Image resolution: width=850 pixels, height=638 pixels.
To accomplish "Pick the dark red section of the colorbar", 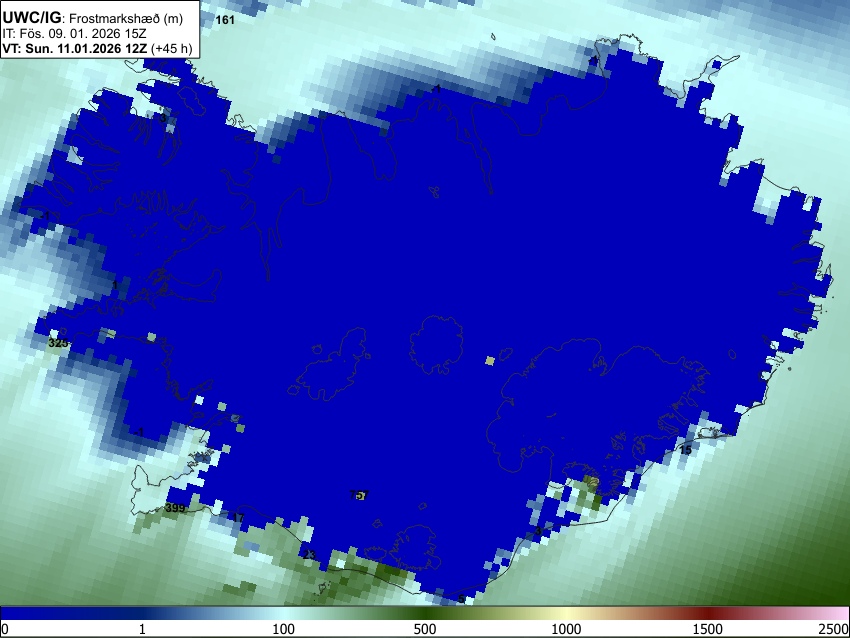I will (707, 613).
